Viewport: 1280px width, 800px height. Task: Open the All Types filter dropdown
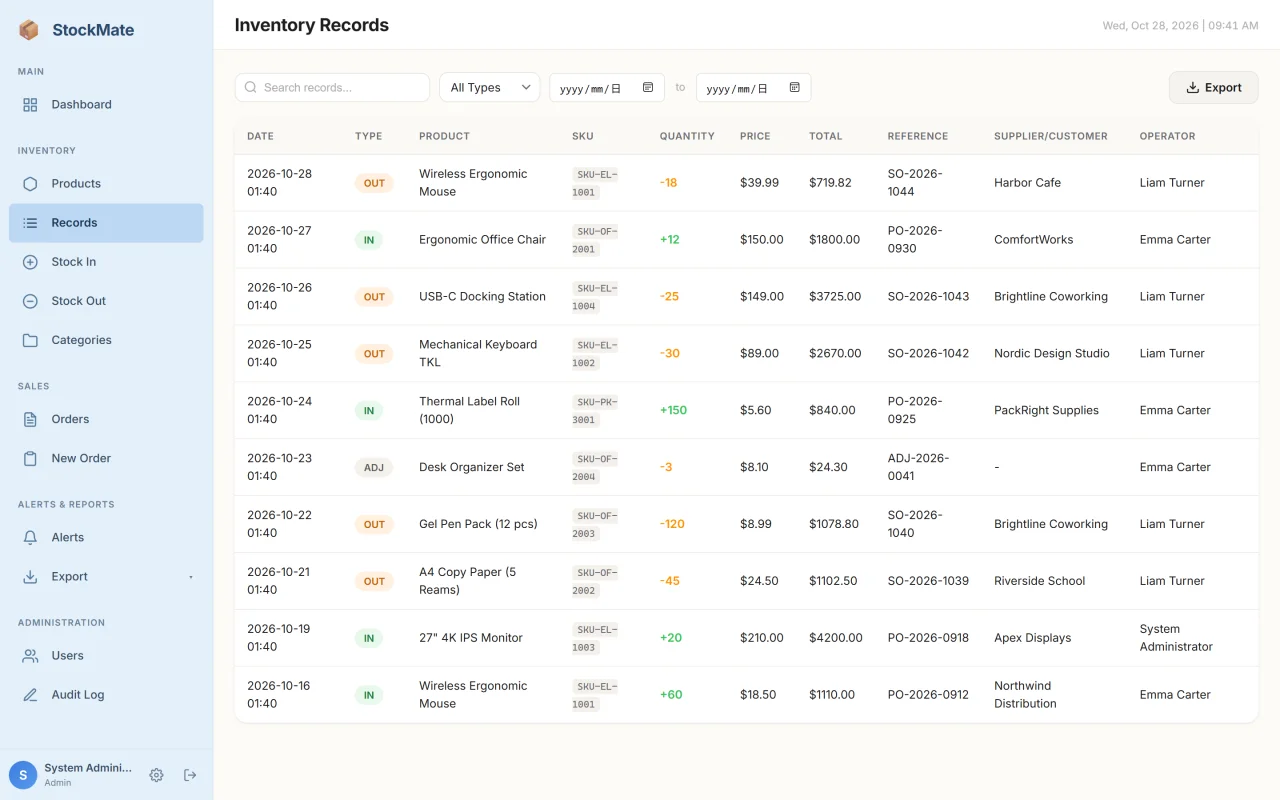(490, 88)
